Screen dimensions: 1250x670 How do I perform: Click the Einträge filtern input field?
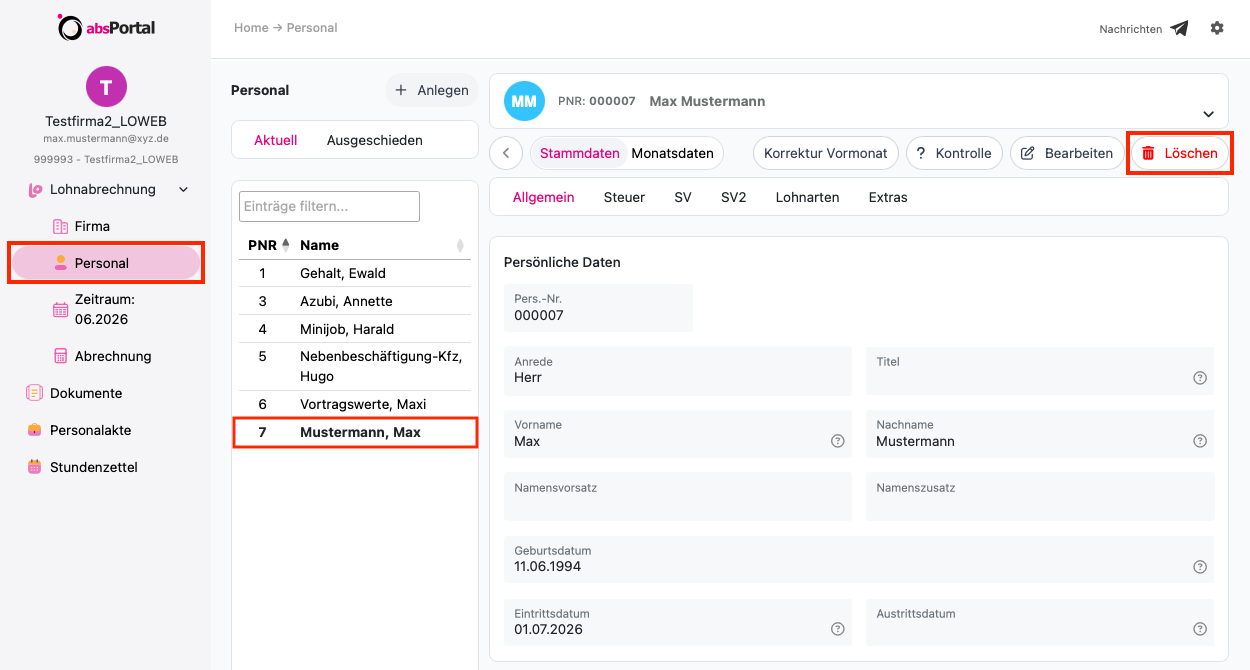click(x=329, y=206)
